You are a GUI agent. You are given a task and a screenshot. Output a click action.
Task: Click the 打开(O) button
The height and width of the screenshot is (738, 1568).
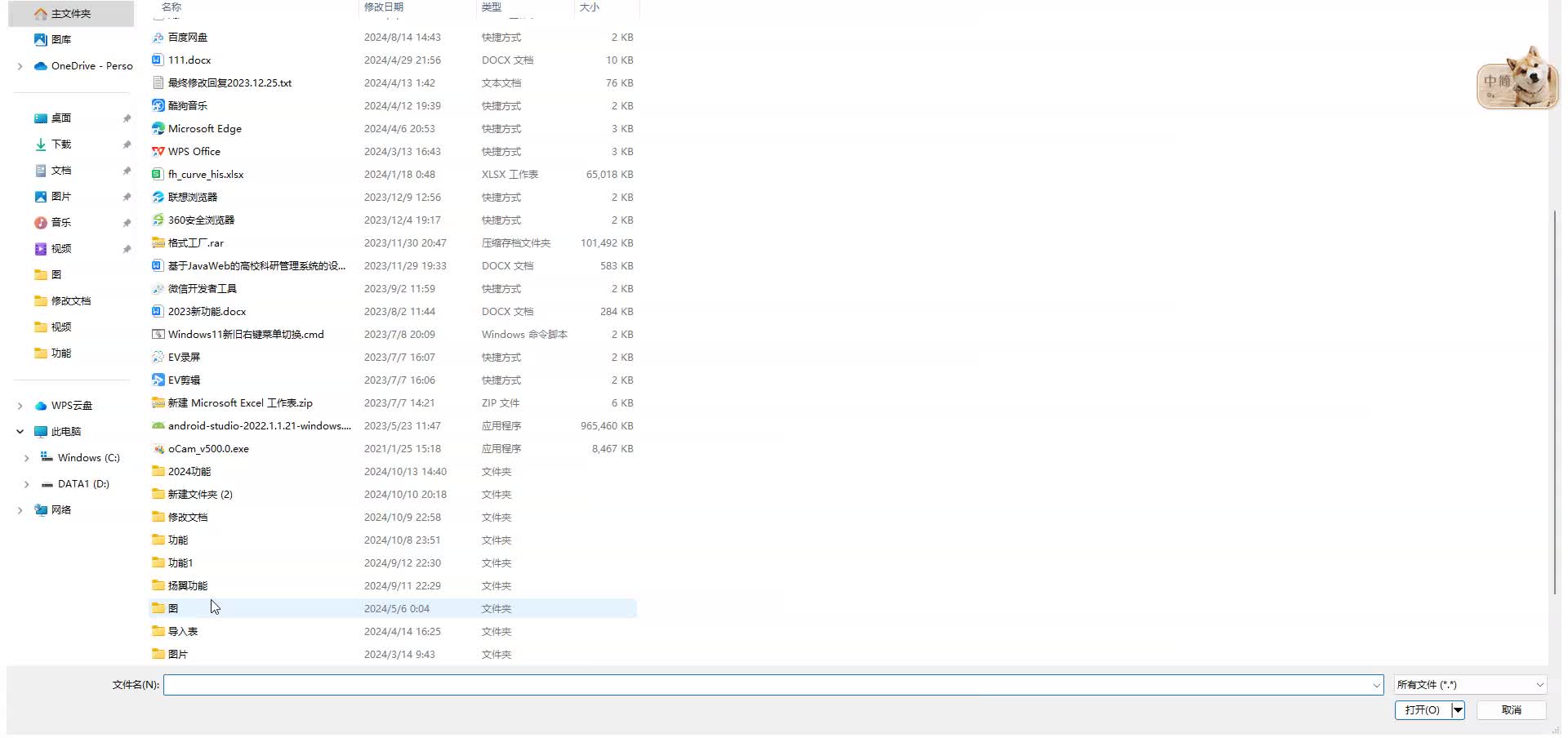click(1423, 710)
